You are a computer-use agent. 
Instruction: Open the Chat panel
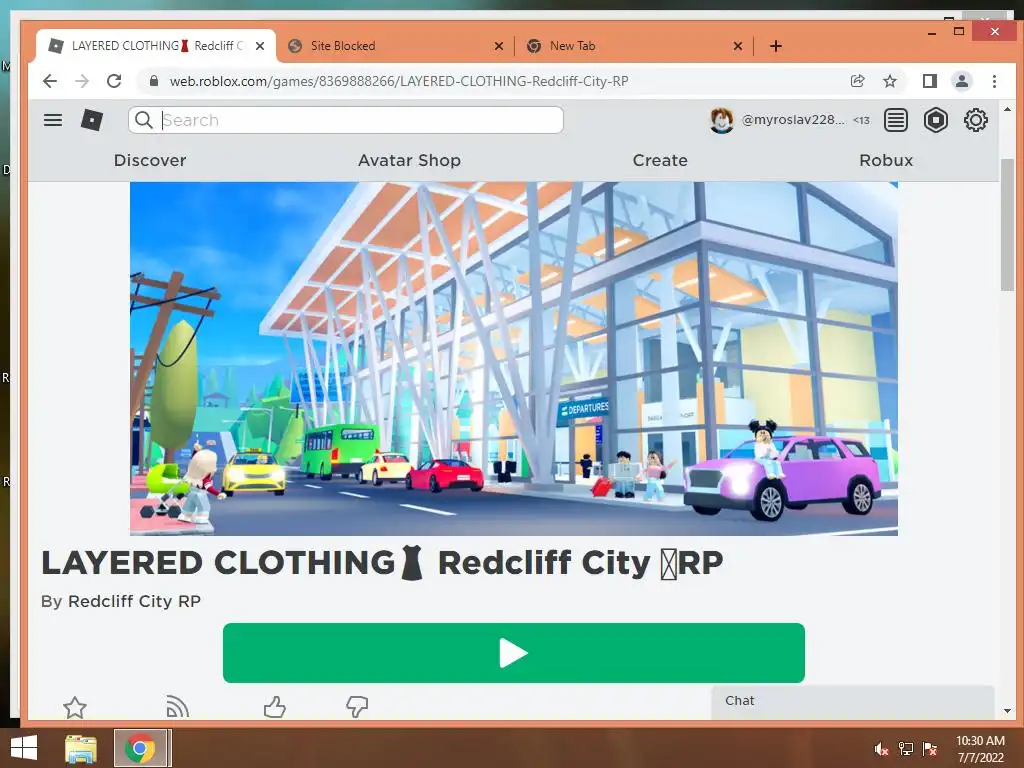tap(853, 702)
